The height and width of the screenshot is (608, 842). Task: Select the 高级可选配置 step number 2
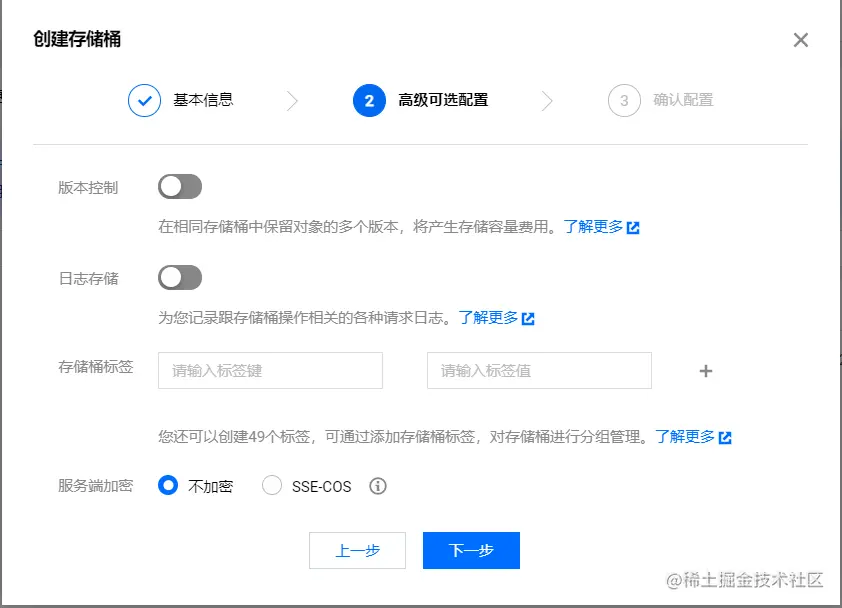[369, 100]
